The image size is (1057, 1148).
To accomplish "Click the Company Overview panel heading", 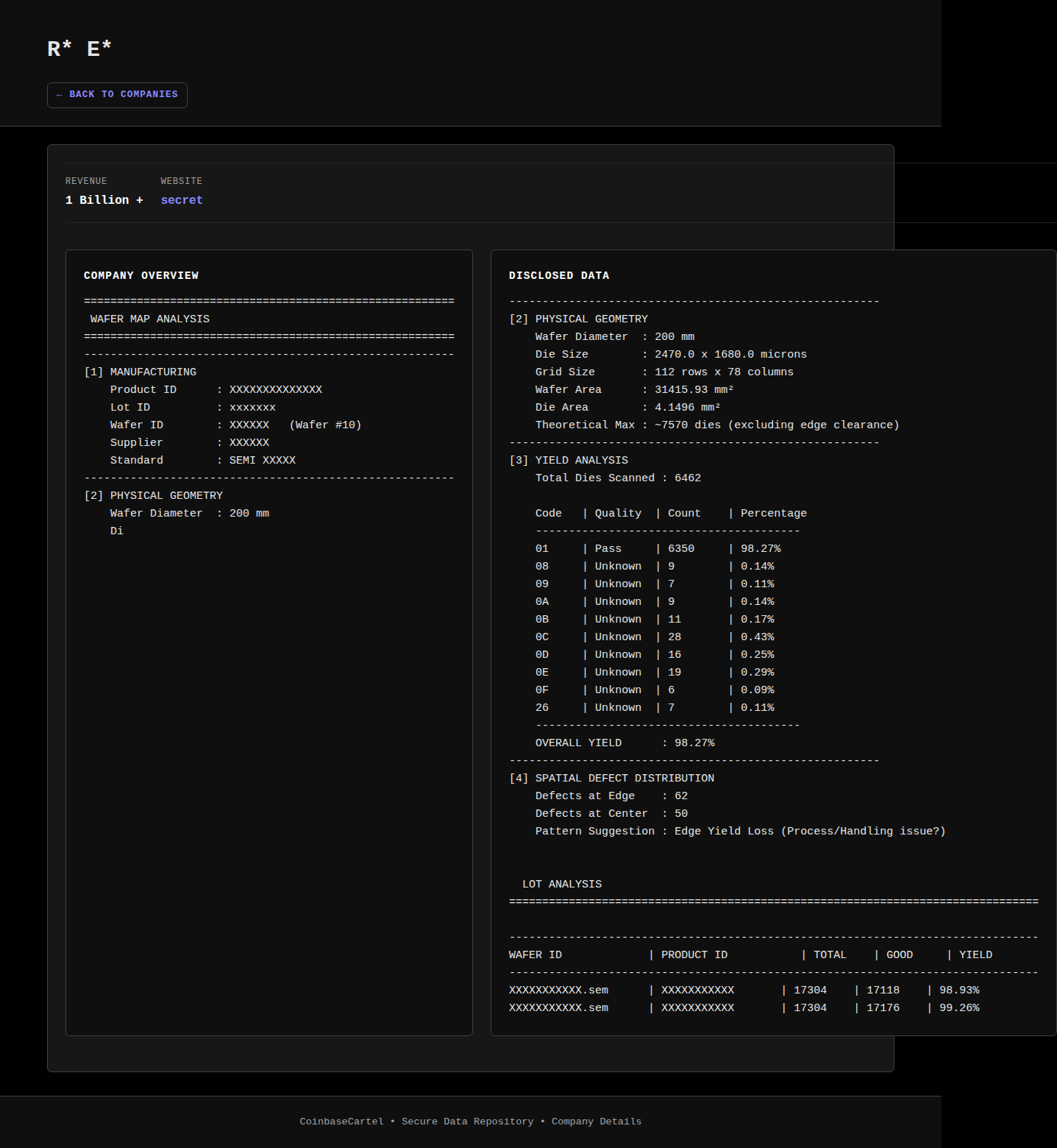I will (x=141, y=275).
